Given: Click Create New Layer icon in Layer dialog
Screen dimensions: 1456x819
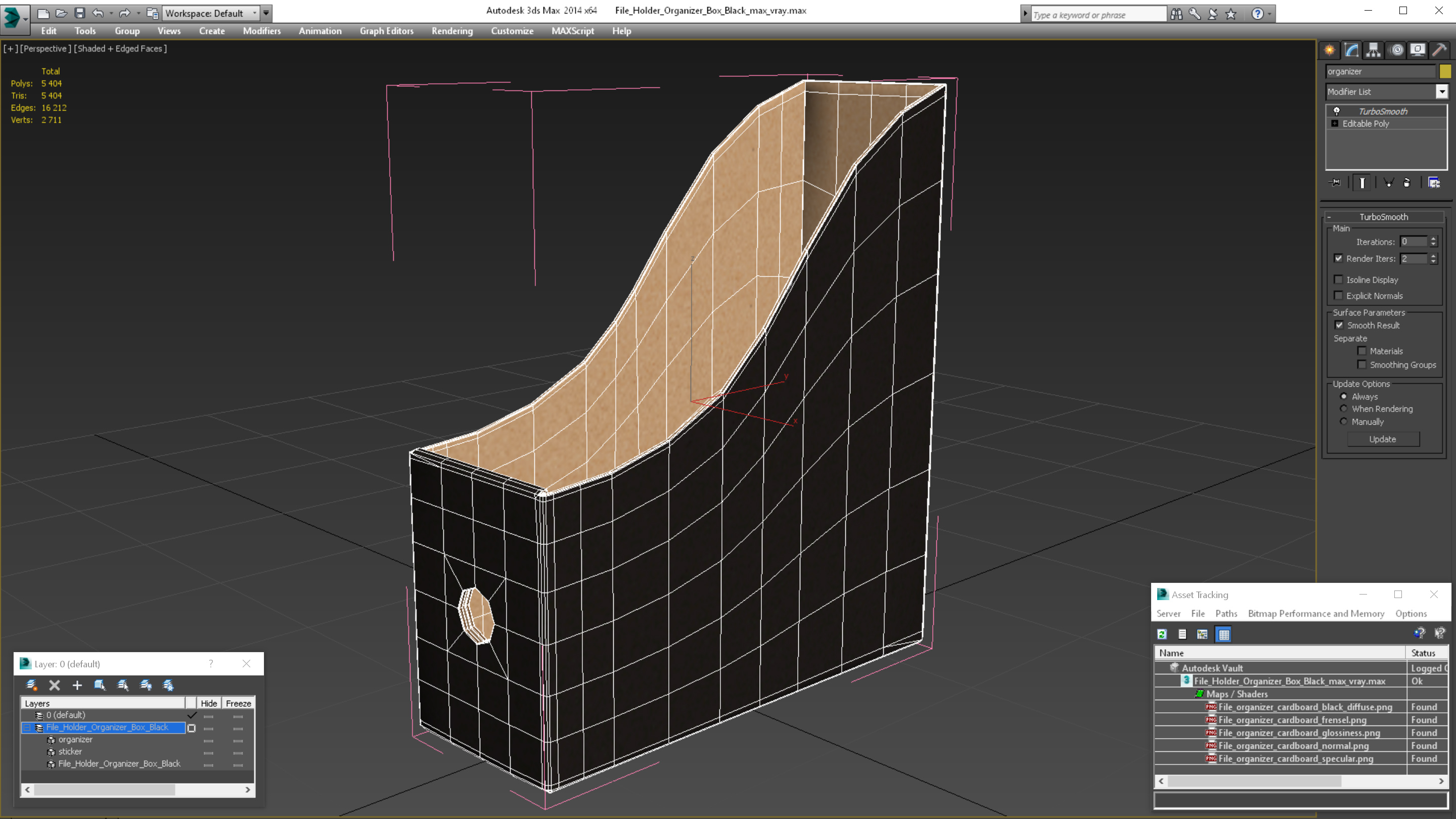Looking at the screenshot, I should pyautogui.click(x=32, y=685).
